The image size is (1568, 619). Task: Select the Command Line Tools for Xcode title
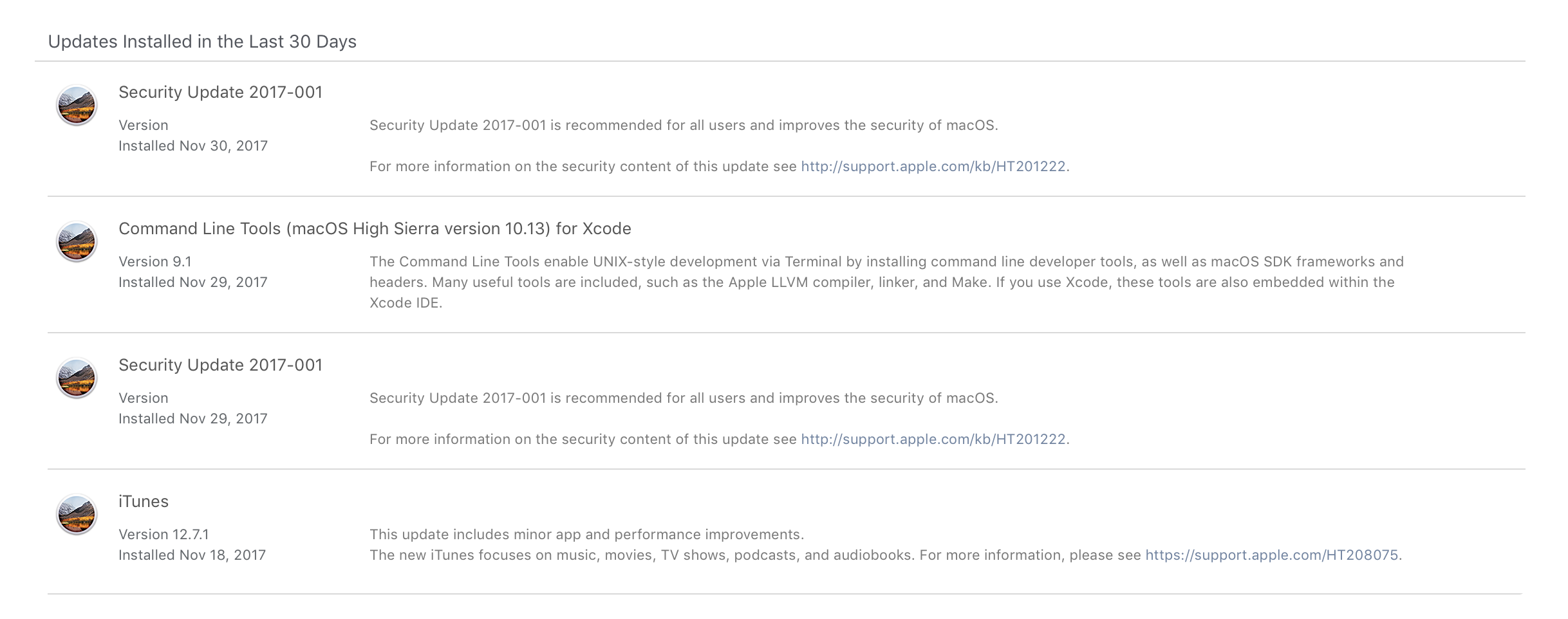tap(375, 229)
